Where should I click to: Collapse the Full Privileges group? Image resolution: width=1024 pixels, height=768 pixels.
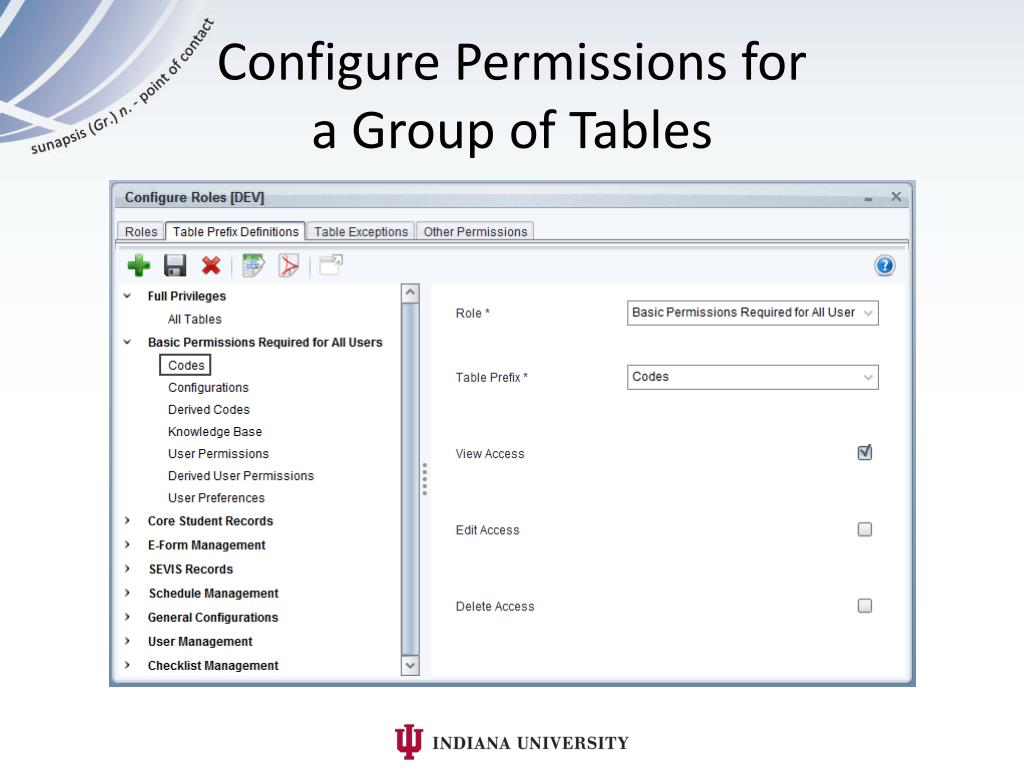point(127,296)
